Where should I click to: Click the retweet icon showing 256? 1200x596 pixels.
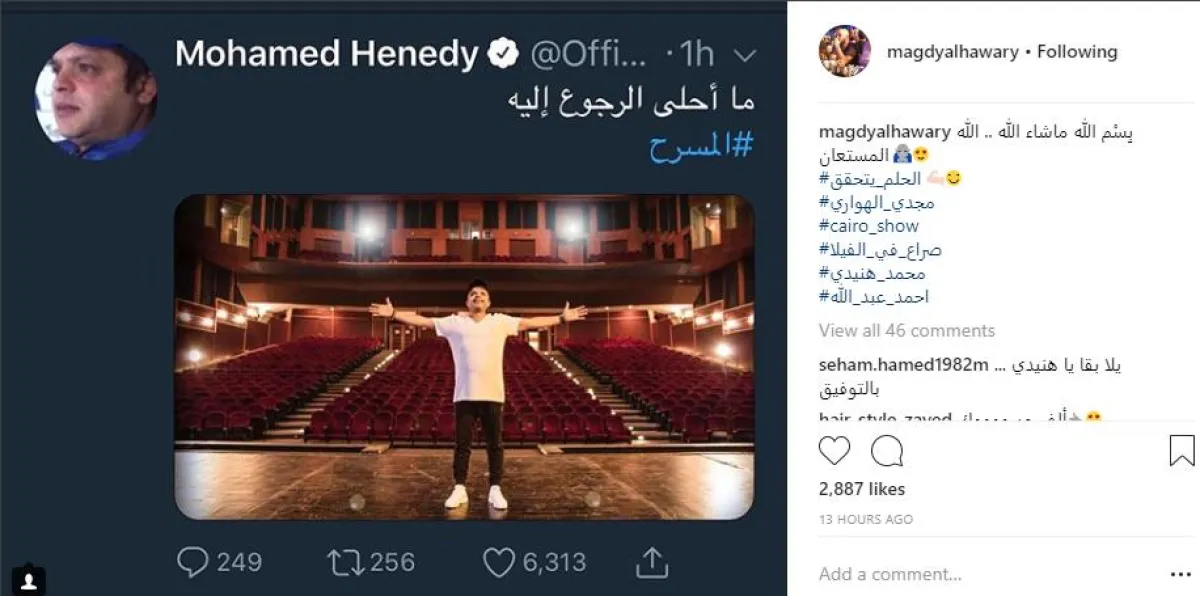click(x=343, y=563)
